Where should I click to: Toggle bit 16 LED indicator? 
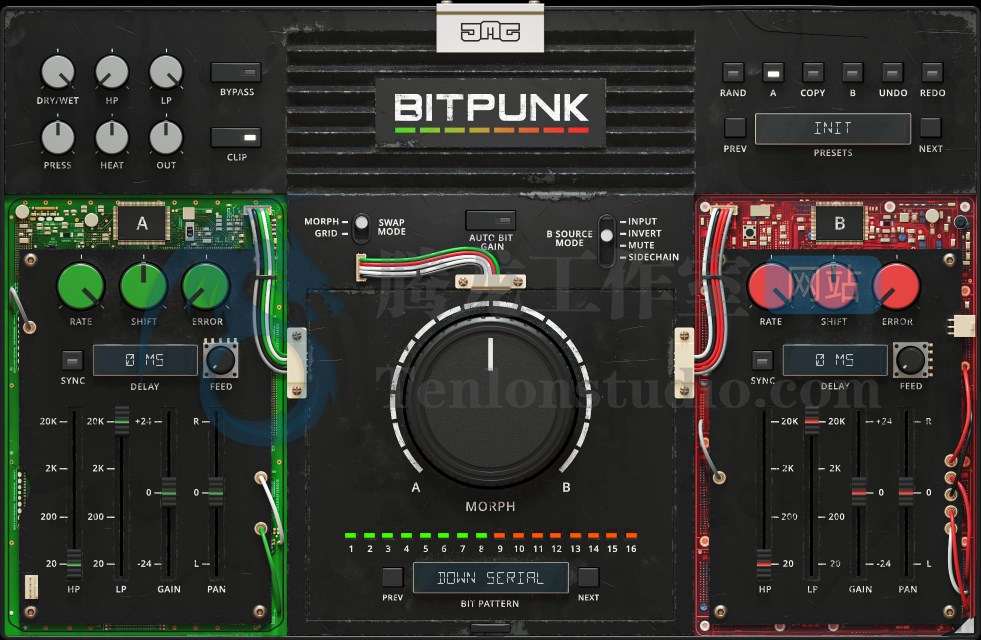point(631,536)
